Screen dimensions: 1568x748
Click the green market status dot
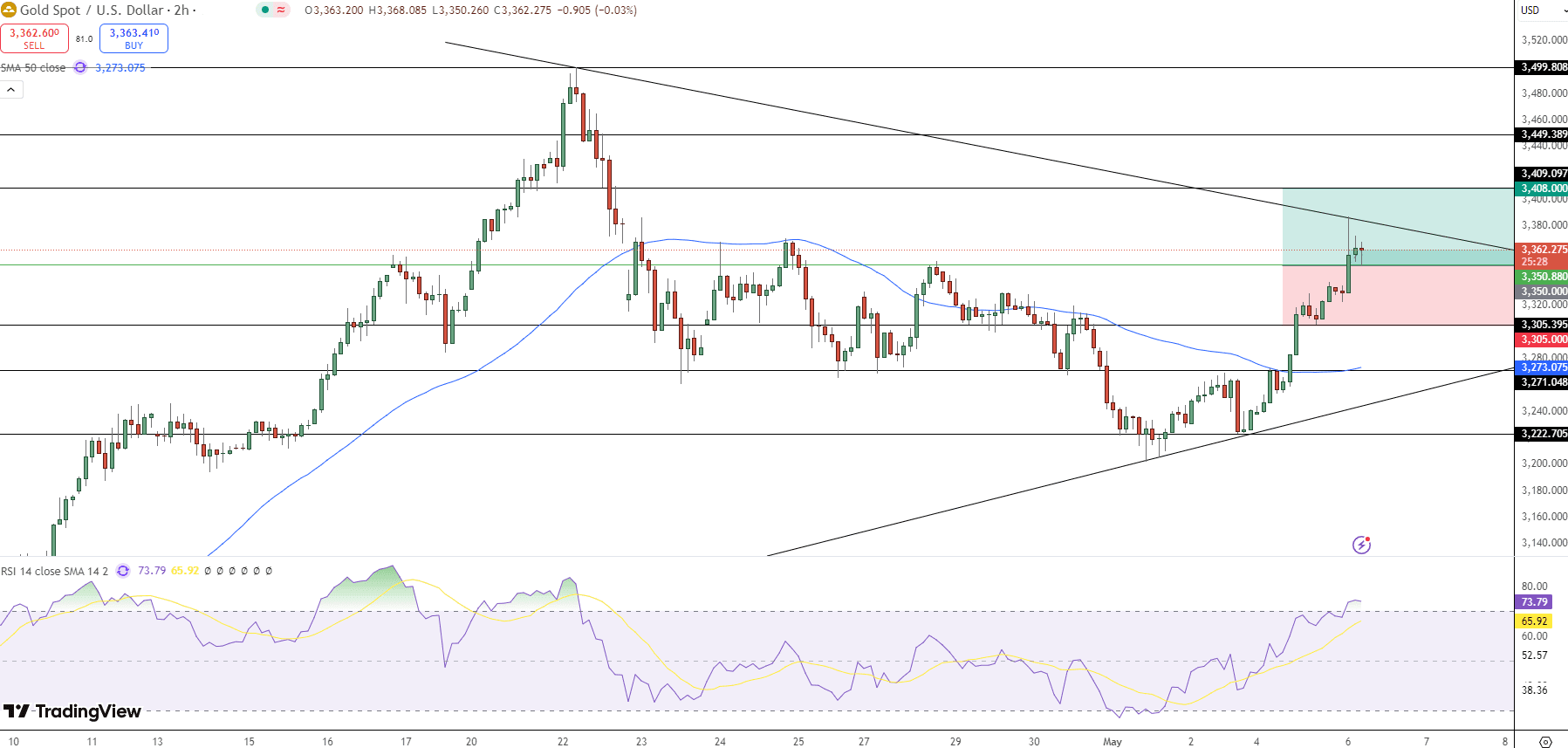[265, 10]
